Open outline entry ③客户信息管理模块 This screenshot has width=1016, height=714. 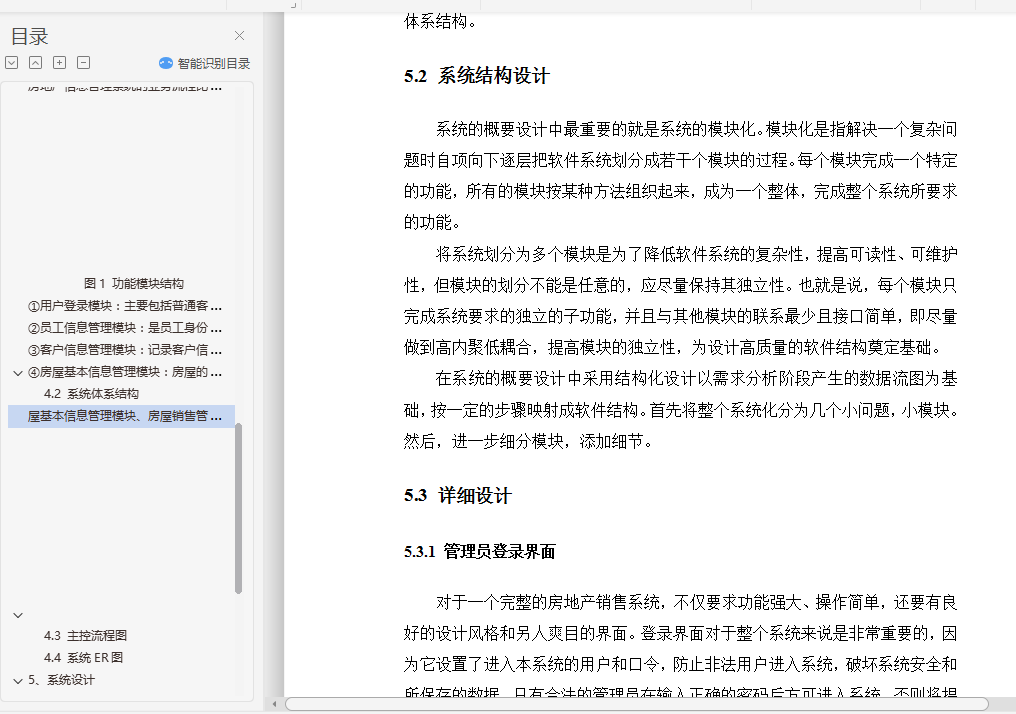[x=124, y=350]
